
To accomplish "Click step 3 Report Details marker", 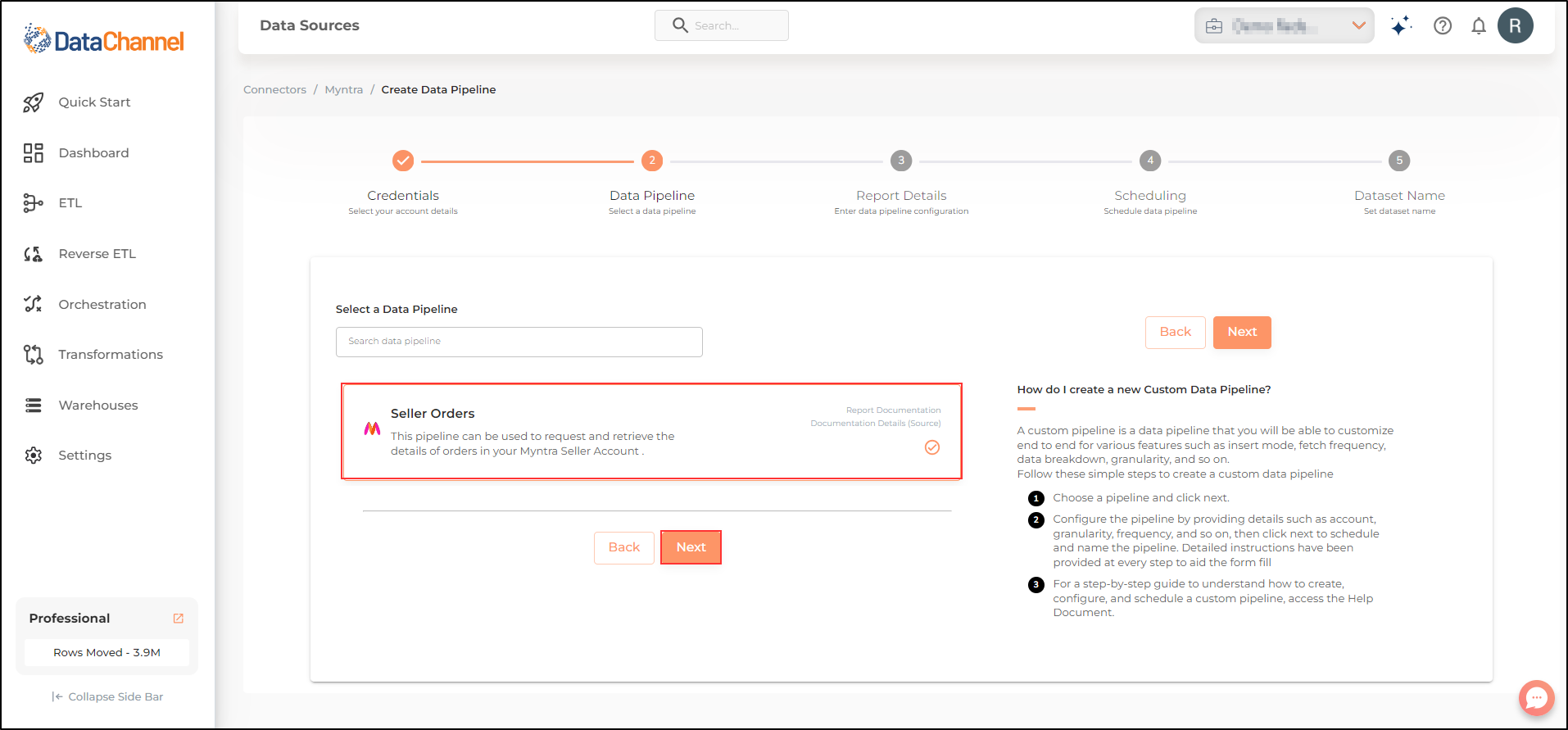I will [901, 161].
